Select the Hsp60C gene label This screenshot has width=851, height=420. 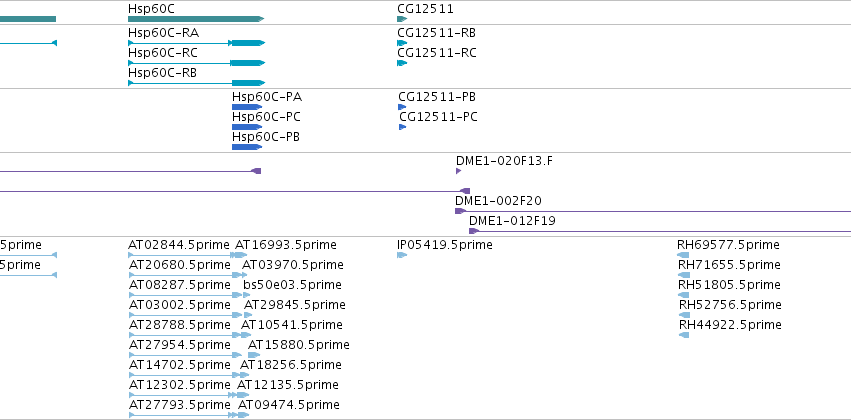pyautogui.click(x=151, y=9)
